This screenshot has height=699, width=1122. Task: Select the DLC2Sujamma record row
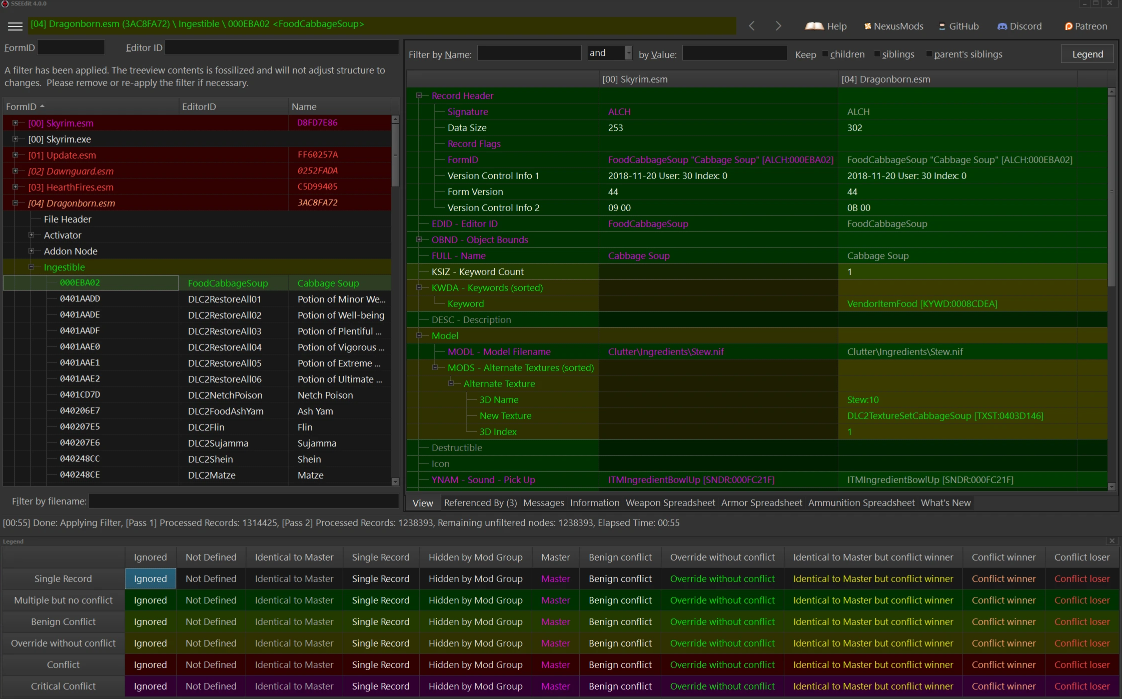coord(197,443)
